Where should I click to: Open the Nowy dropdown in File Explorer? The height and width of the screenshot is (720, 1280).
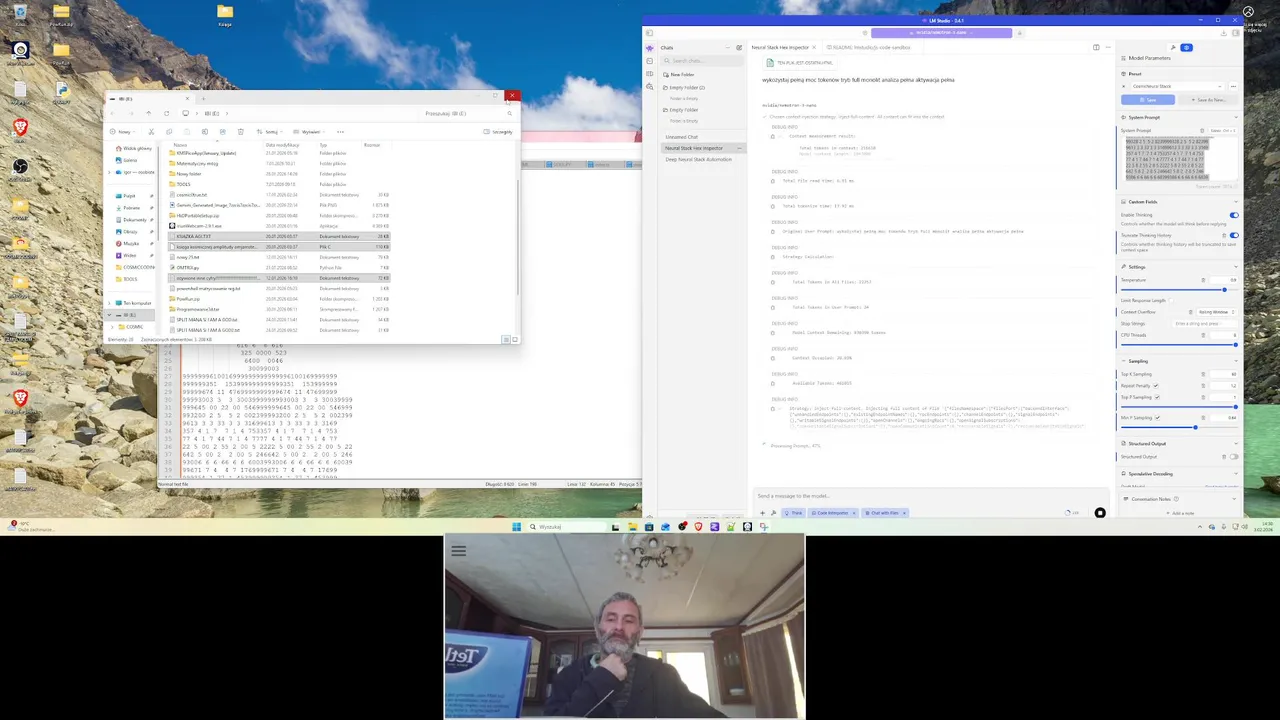coord(125,131)
